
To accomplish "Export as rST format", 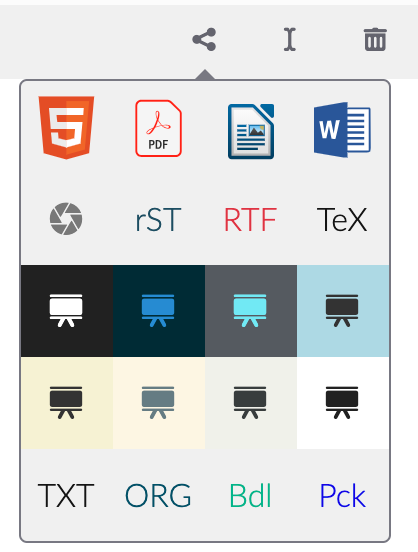I will pyautogui.click(x=158, y=220).
